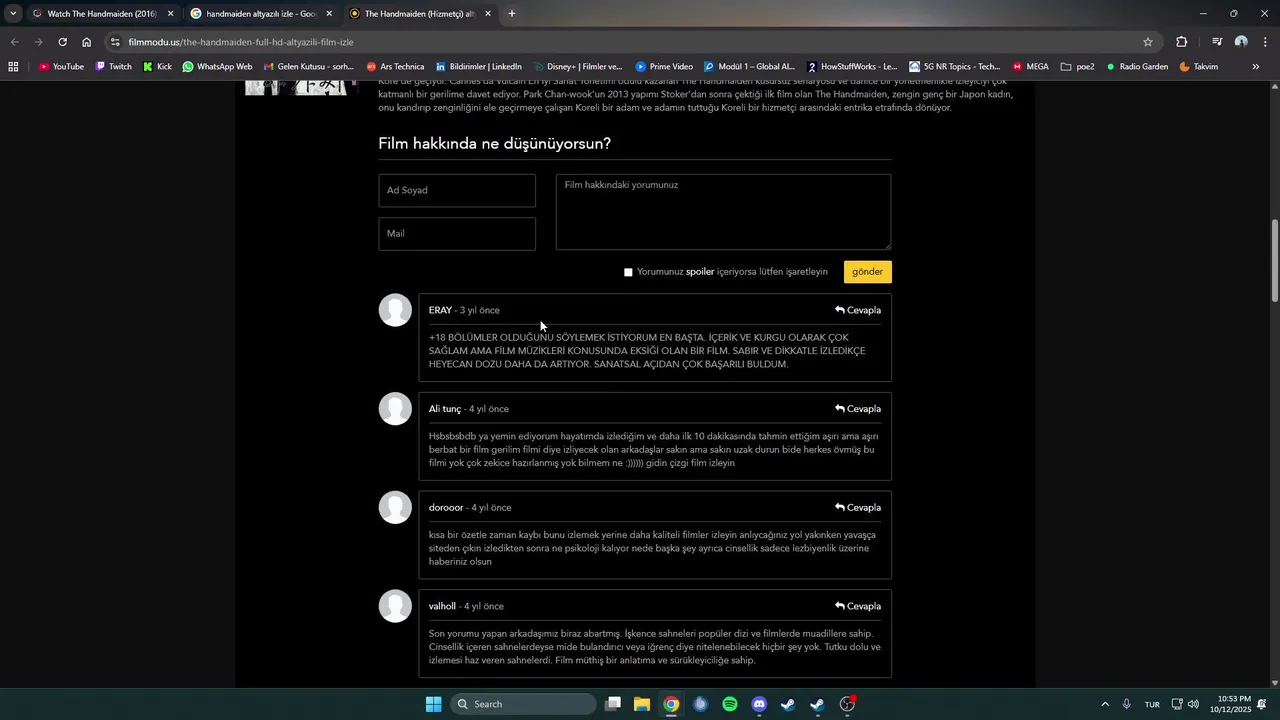Close the Watch The Handmaiden tab
This screenshot has width=1280, height=720.
click(170, 14)
